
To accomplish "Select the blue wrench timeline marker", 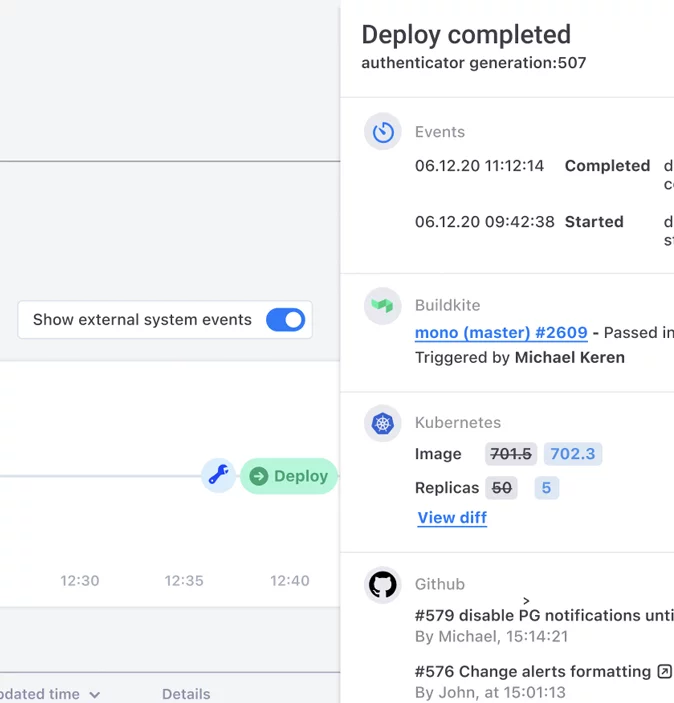I will pos(218,475).
